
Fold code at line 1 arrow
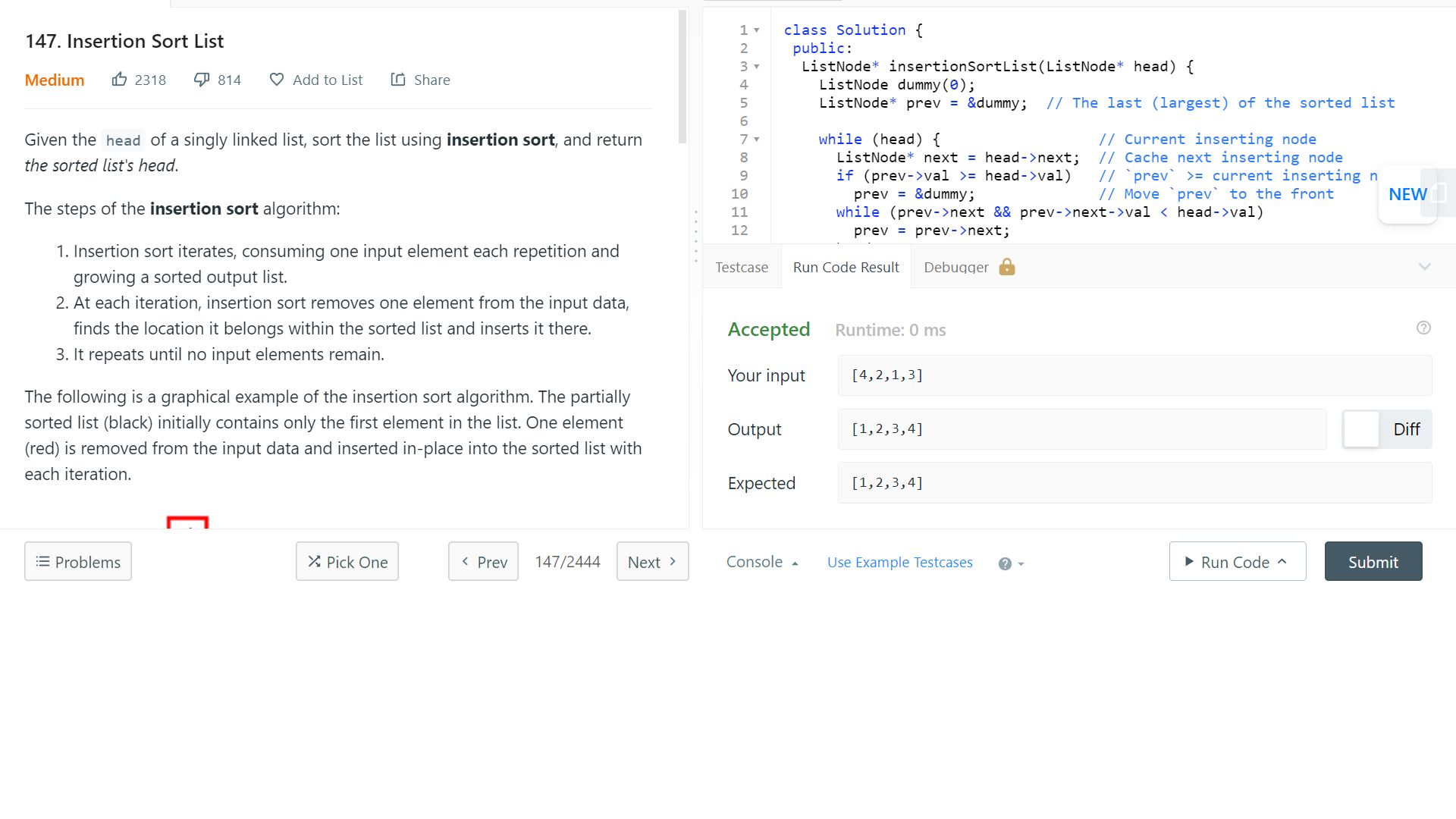(x=757, y=30)
